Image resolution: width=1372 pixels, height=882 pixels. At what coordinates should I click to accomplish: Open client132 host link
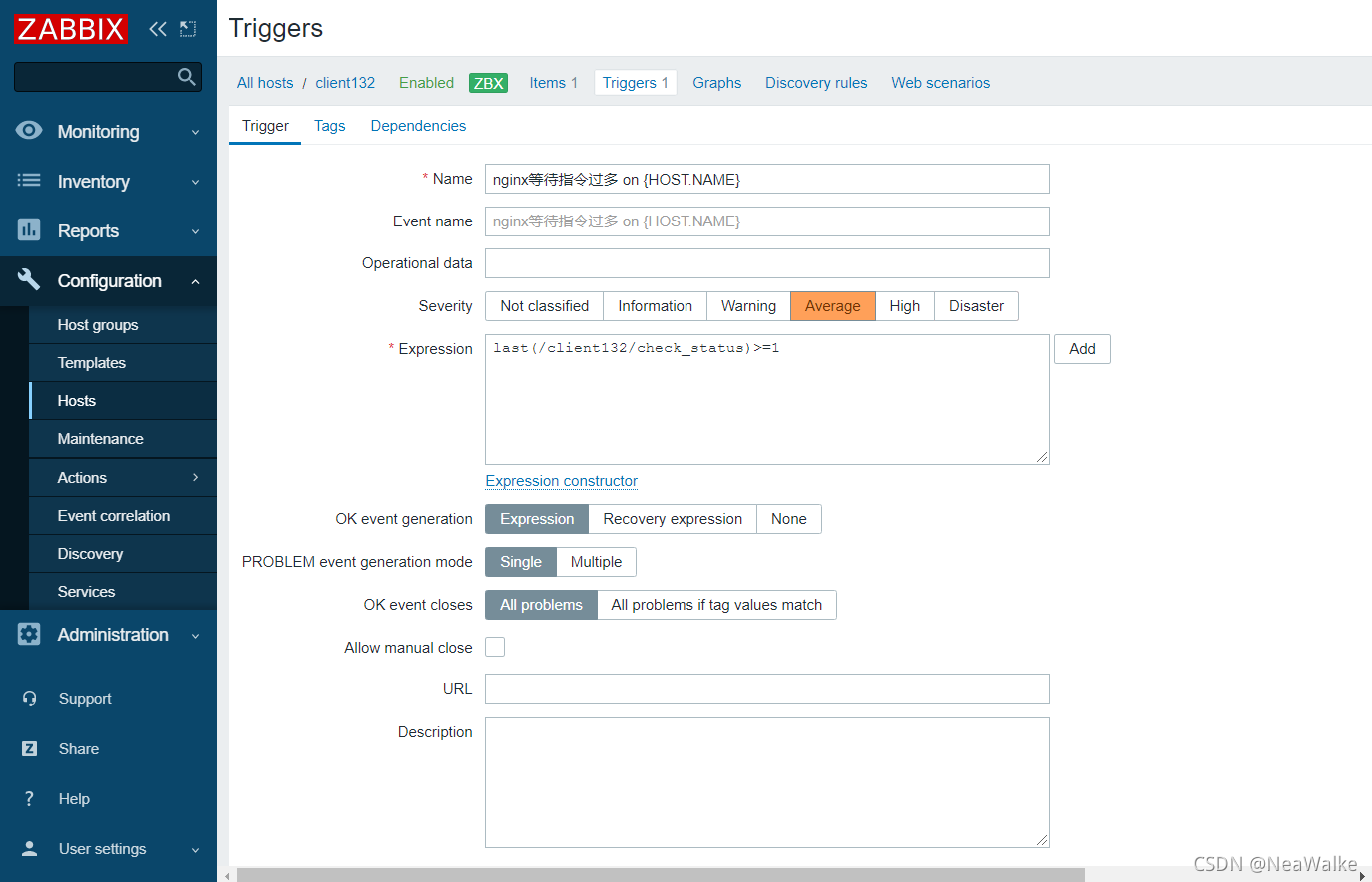345,83
